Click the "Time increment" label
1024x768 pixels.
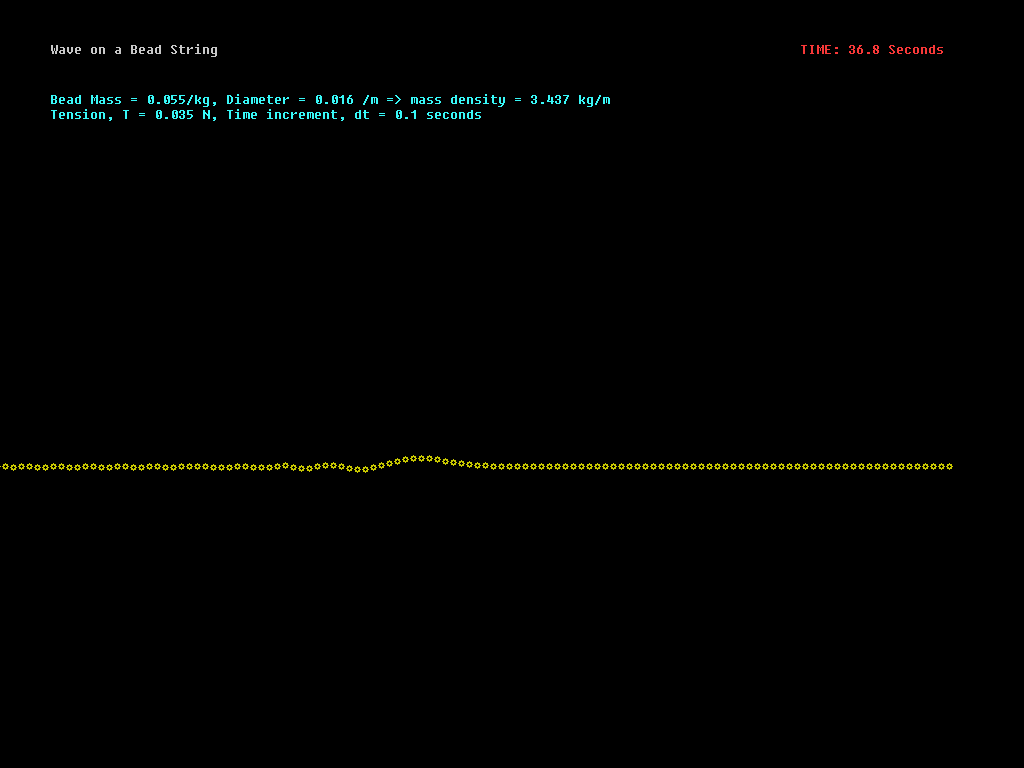coord(281,115)
